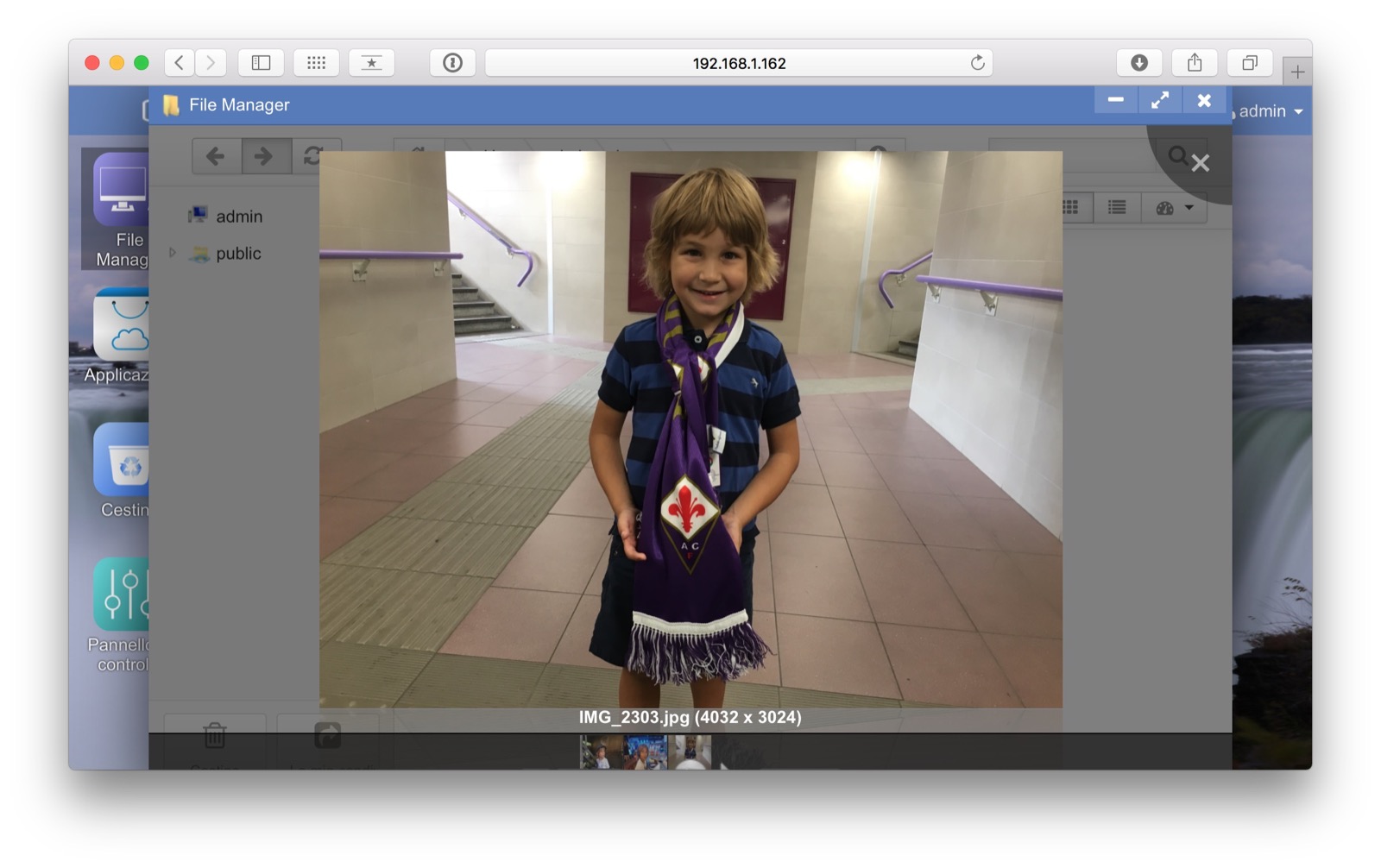Click the File Manager search magnifier icon
Viewport: 1381px width, 868px height.
click(x=1177, y=155)
